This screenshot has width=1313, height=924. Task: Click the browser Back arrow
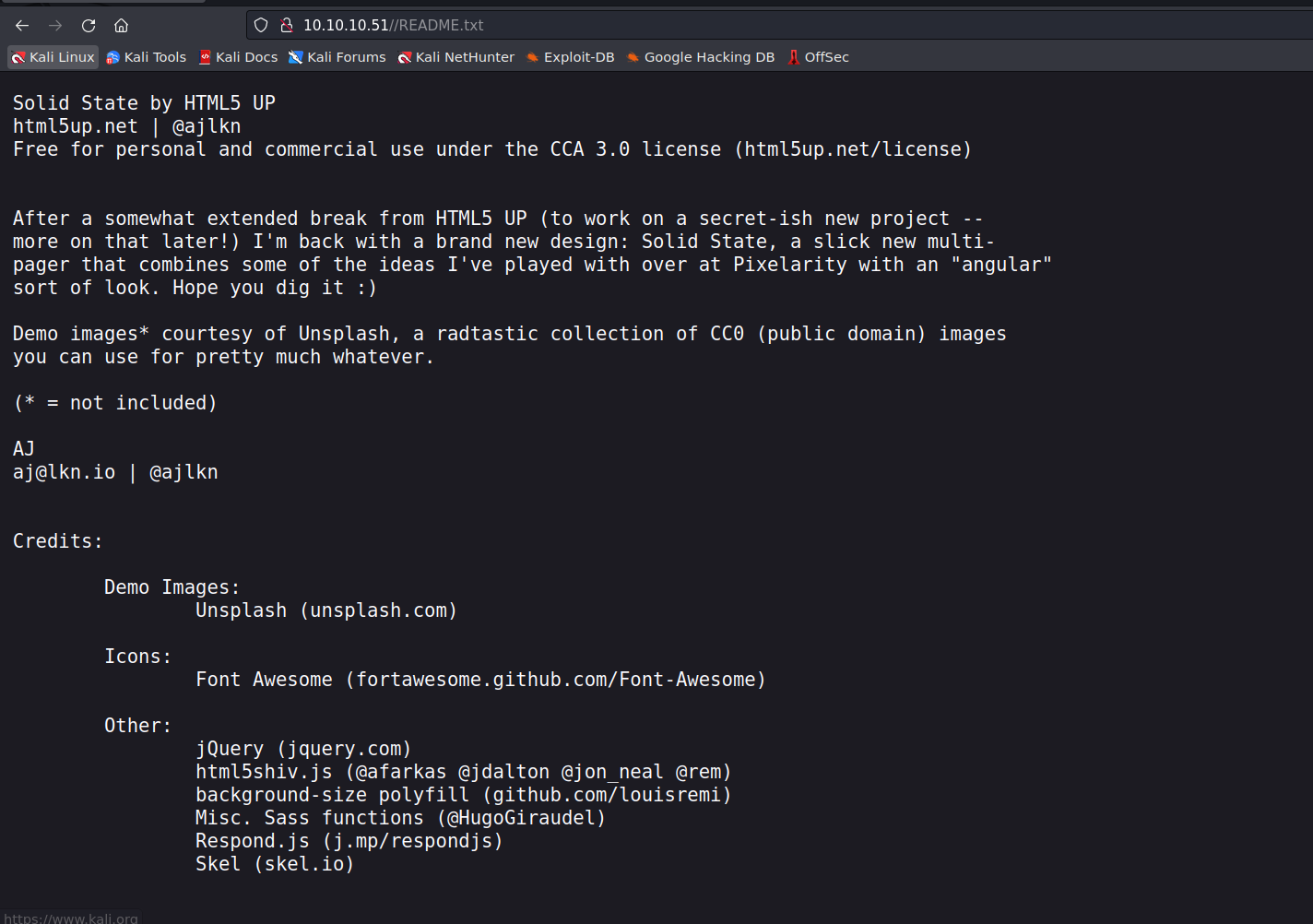pos(22,26)
